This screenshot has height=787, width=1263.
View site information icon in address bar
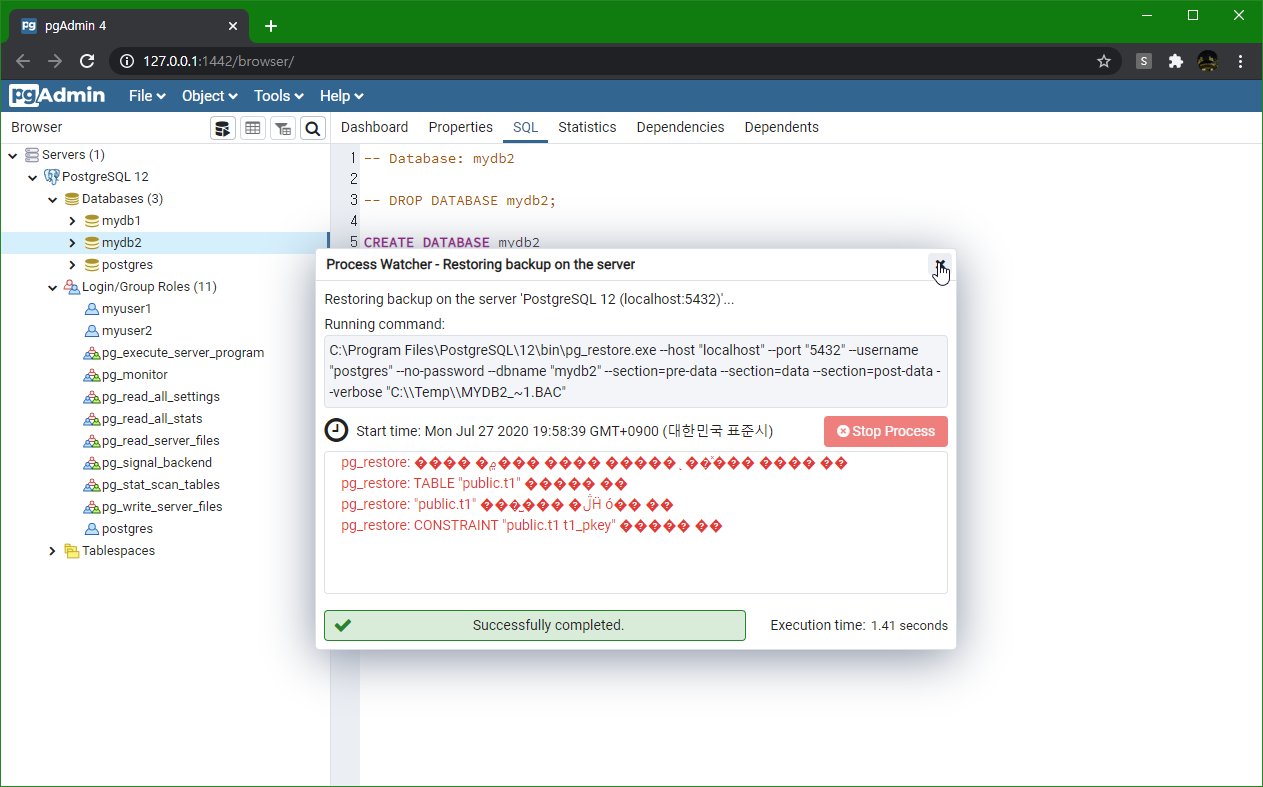(x=127, y=61)
